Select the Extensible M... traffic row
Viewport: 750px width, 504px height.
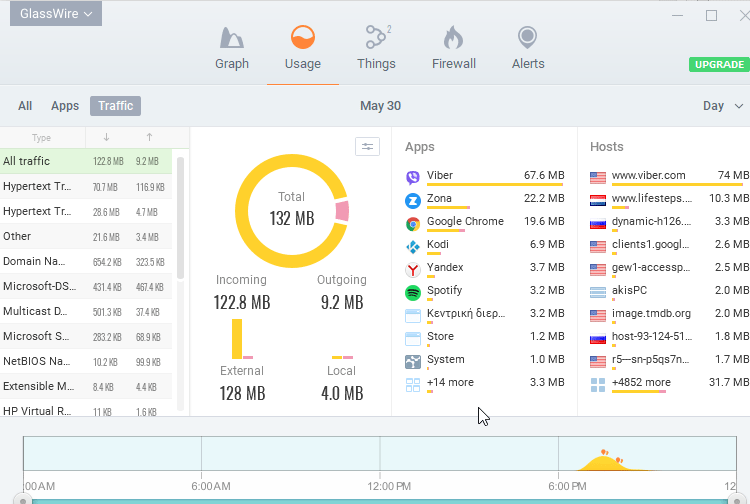86,386
